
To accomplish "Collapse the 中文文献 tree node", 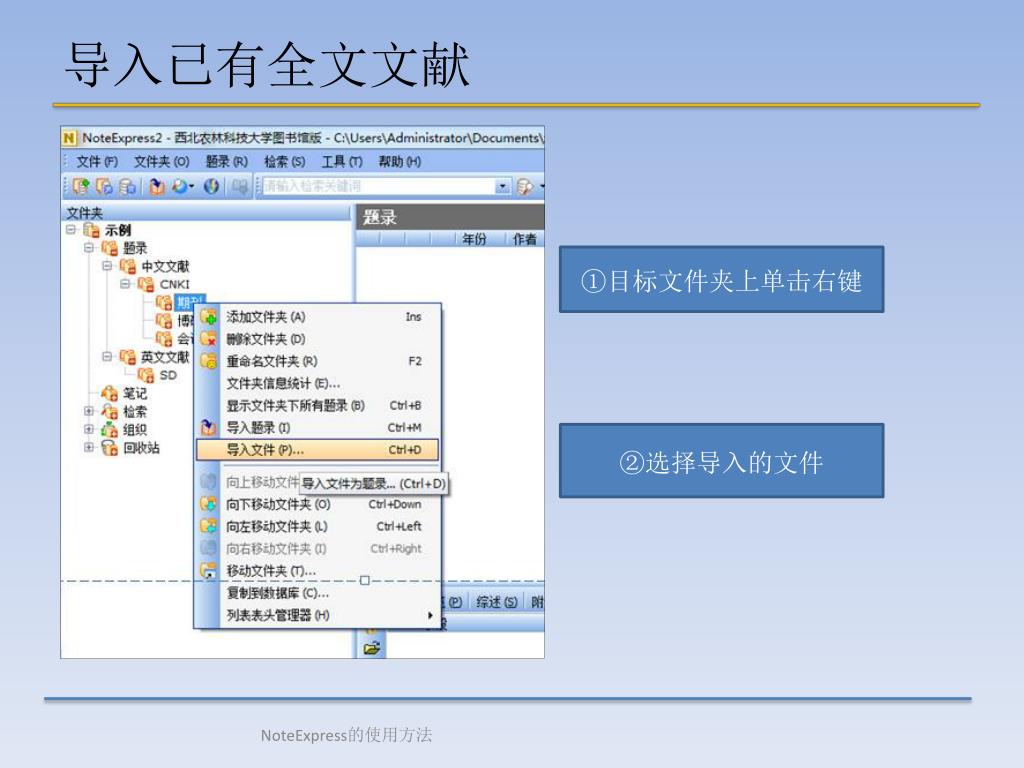I will (x=107, y=266).
